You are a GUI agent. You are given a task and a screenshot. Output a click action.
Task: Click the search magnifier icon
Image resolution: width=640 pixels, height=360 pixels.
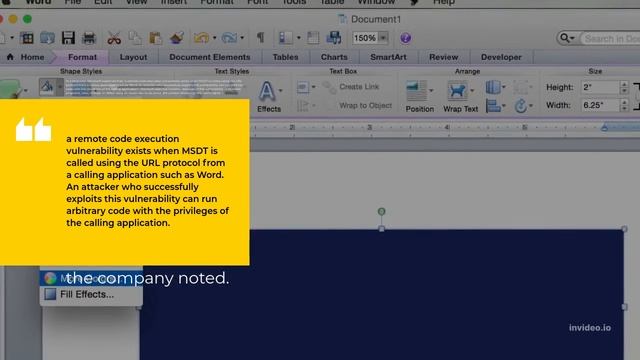click(564, 38)
